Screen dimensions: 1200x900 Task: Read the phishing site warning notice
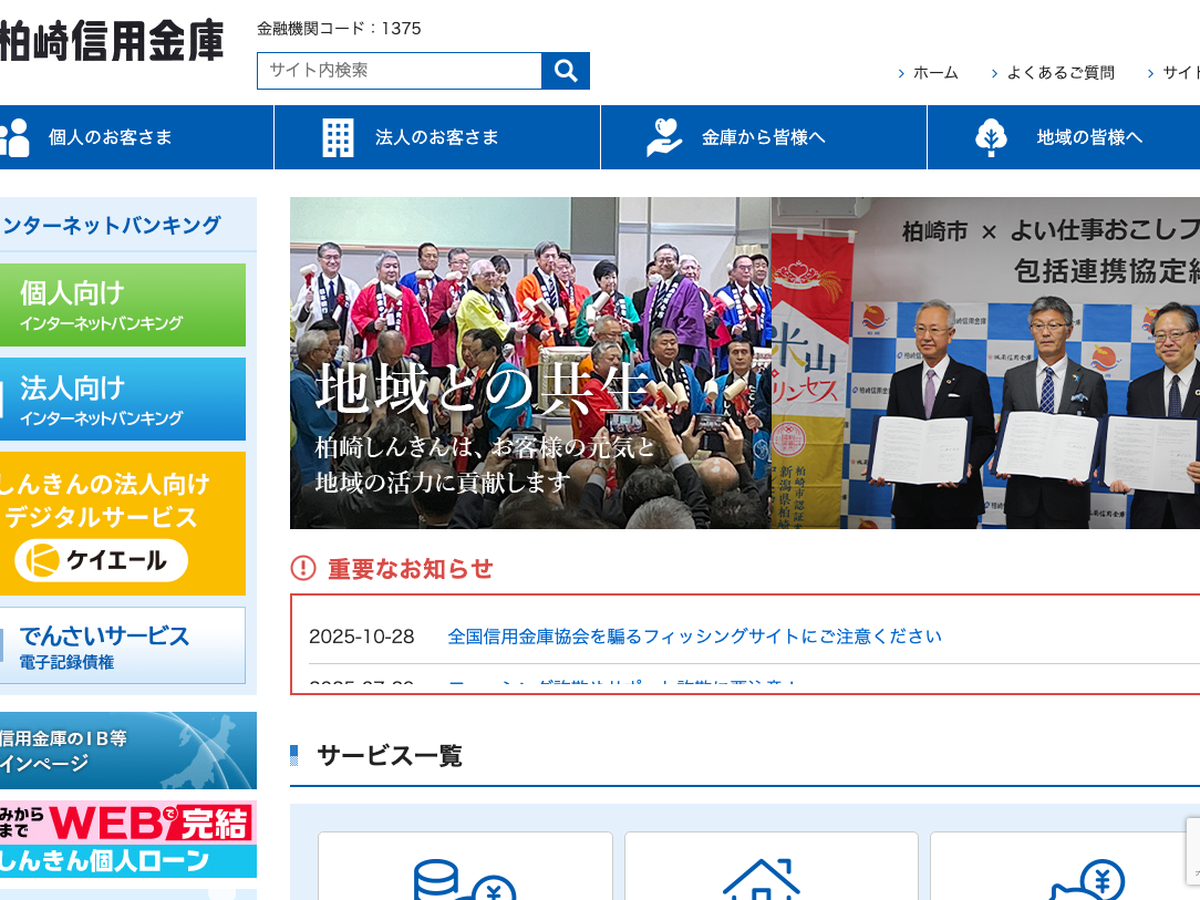(694, 636)
